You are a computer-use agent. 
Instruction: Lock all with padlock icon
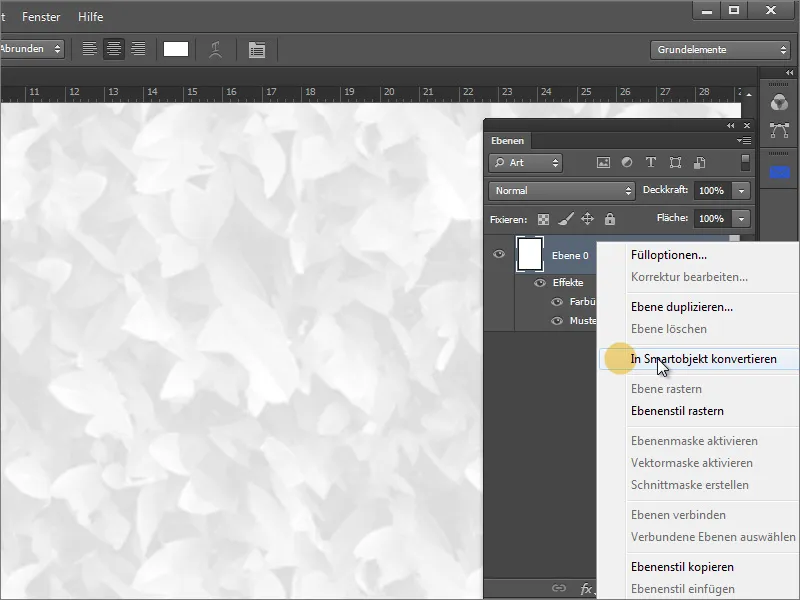(610, 219)
